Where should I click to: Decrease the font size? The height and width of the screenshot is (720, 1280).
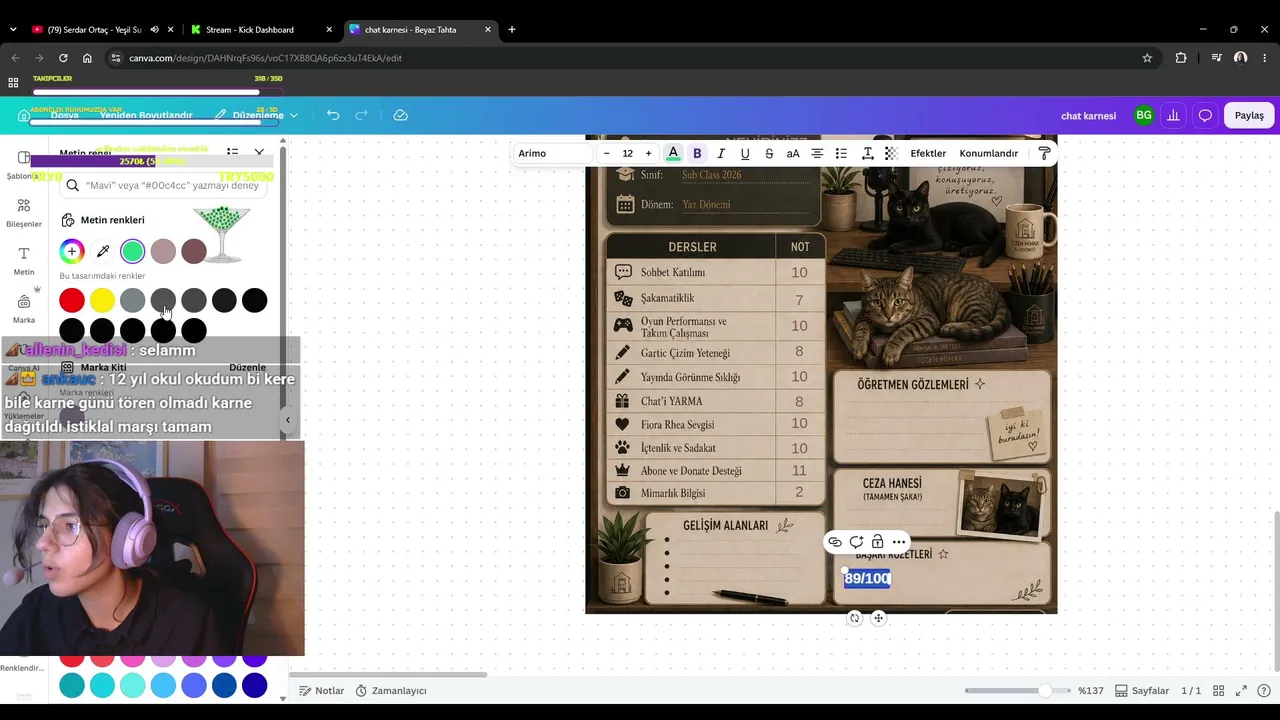[x=606, y=153]
